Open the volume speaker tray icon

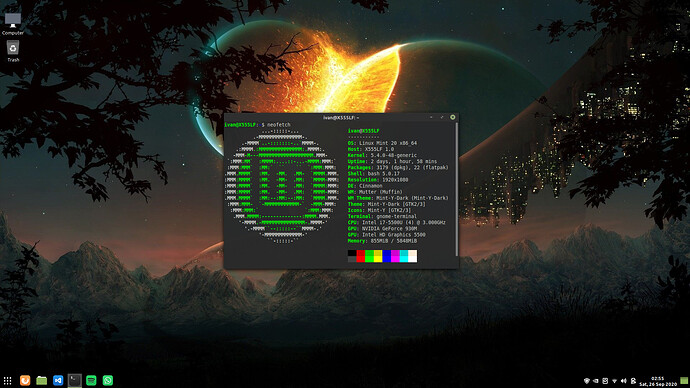(624, 381)
